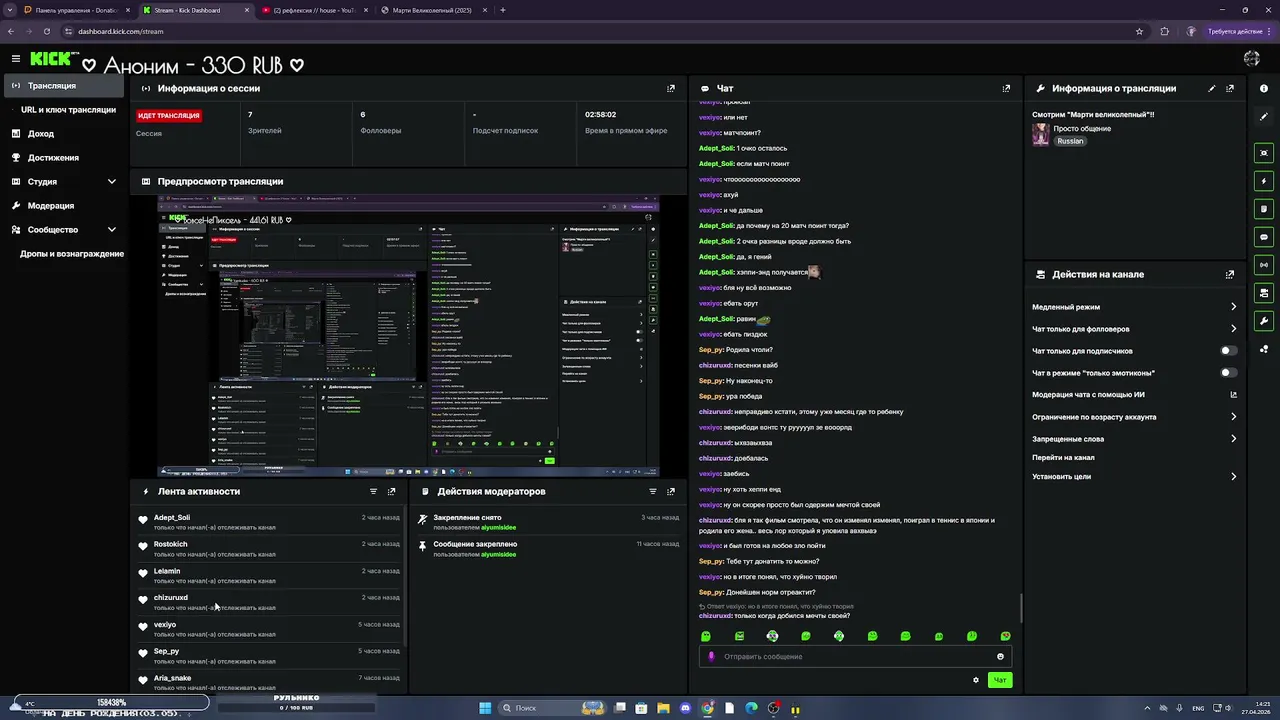Click the purple microphone icon in chat input
The image size is (1280, 720).
coord(712,656)
